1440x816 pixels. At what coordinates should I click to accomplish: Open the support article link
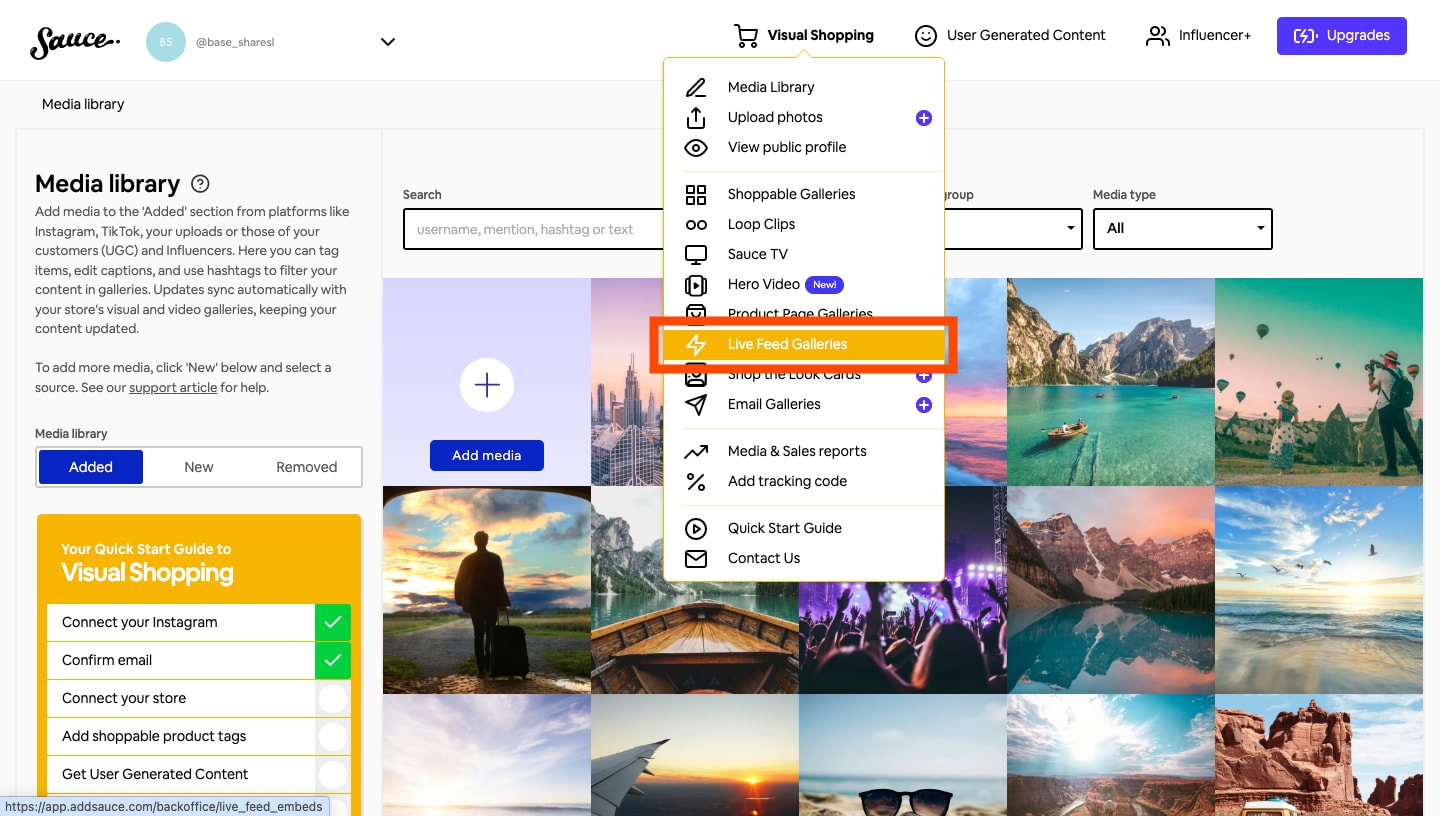pyautogui.click(x=173, y=387)
